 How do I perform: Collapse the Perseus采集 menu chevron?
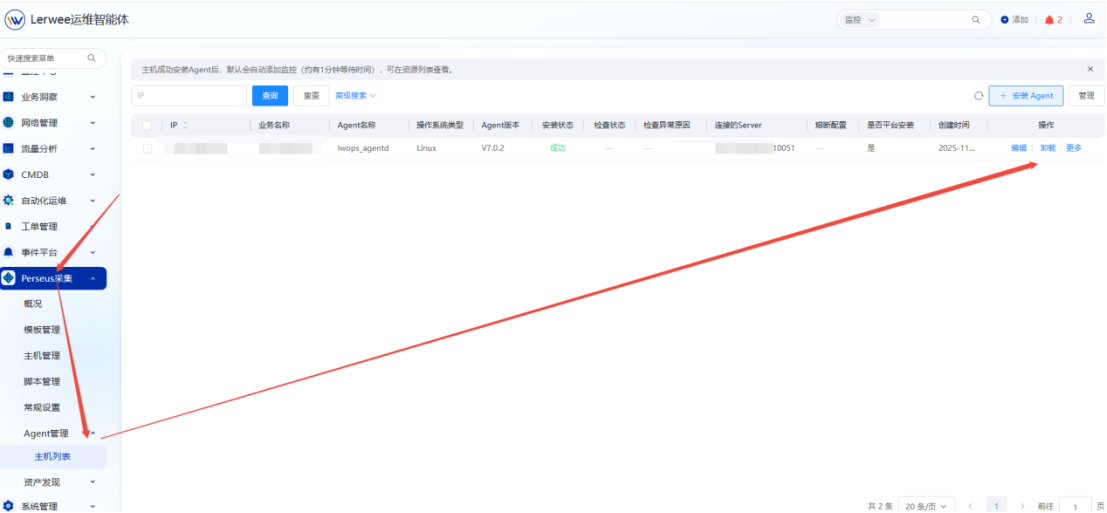tap(92, 278)
